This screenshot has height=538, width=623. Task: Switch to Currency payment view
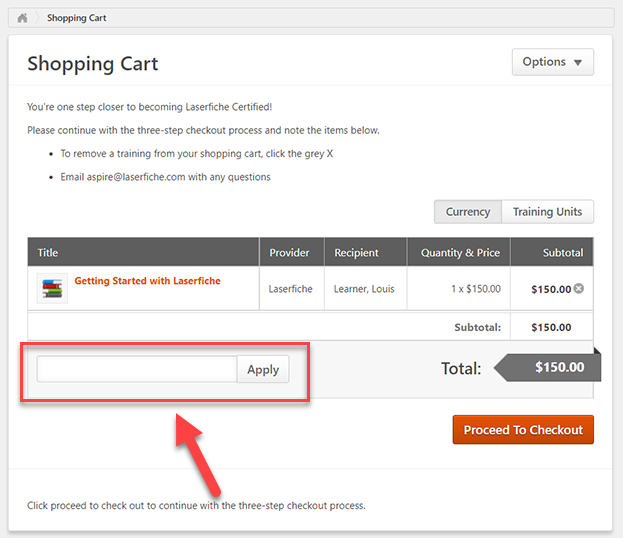point(468,212)
